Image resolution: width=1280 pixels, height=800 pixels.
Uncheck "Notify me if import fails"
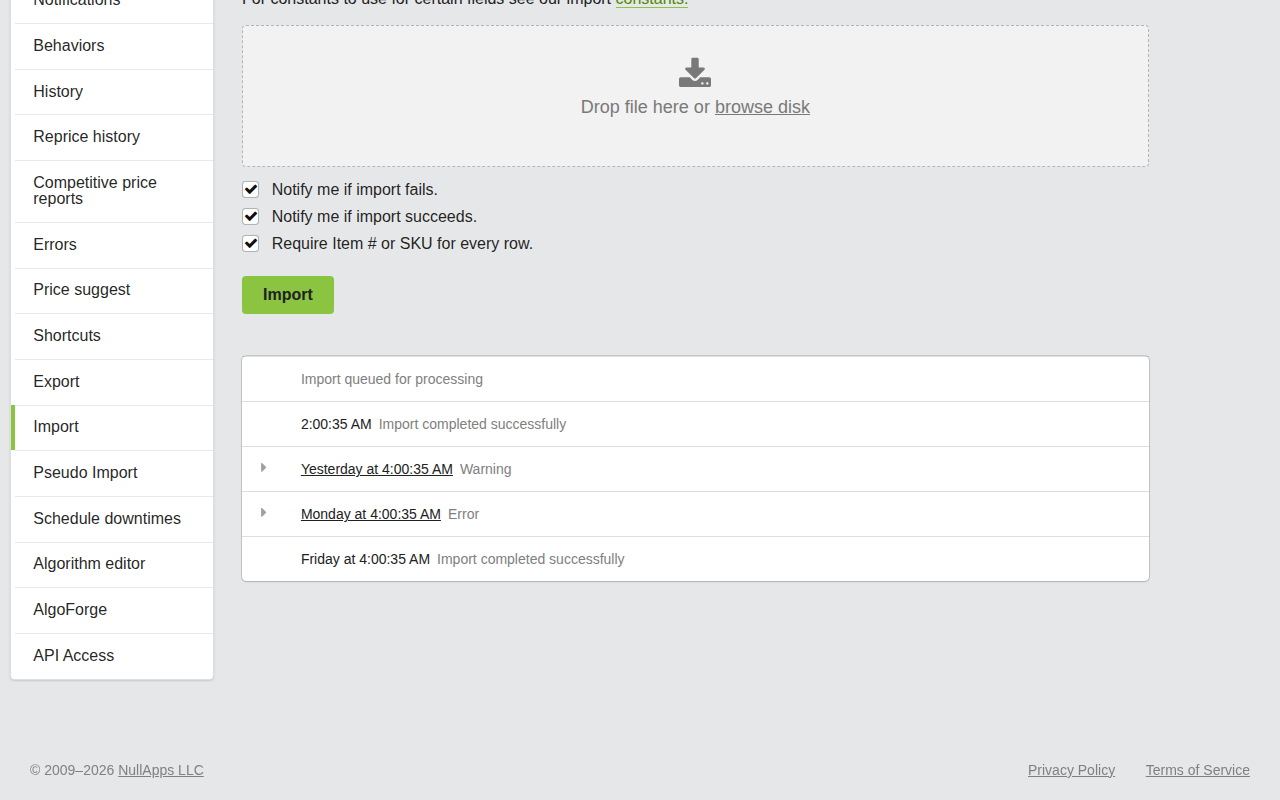(x=250, y=189)
